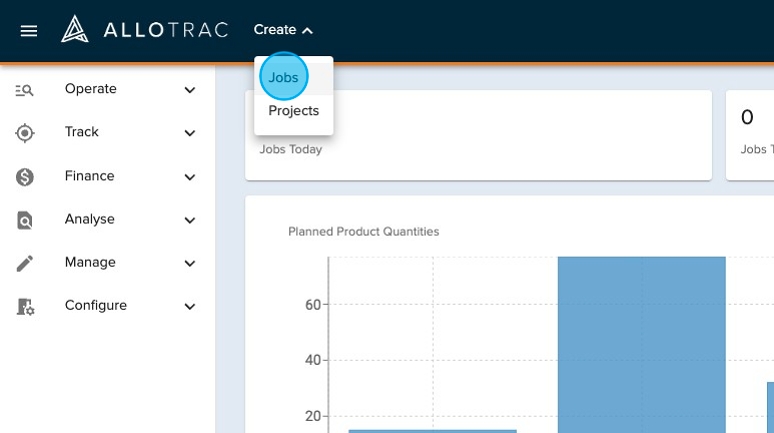Click the Track target icon
This screenshot has height=433, width=774.
coord(25,133)
